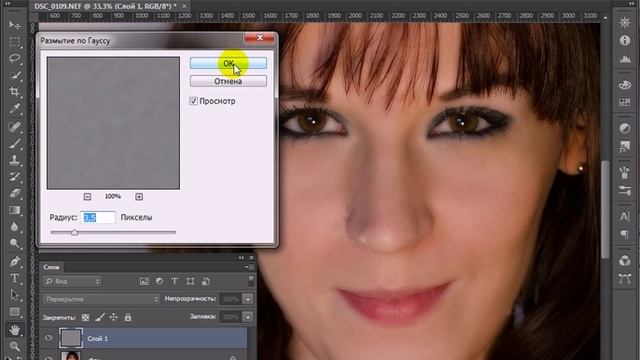
Task: Select the Pen tool
Action: click(x=14, y=262)
